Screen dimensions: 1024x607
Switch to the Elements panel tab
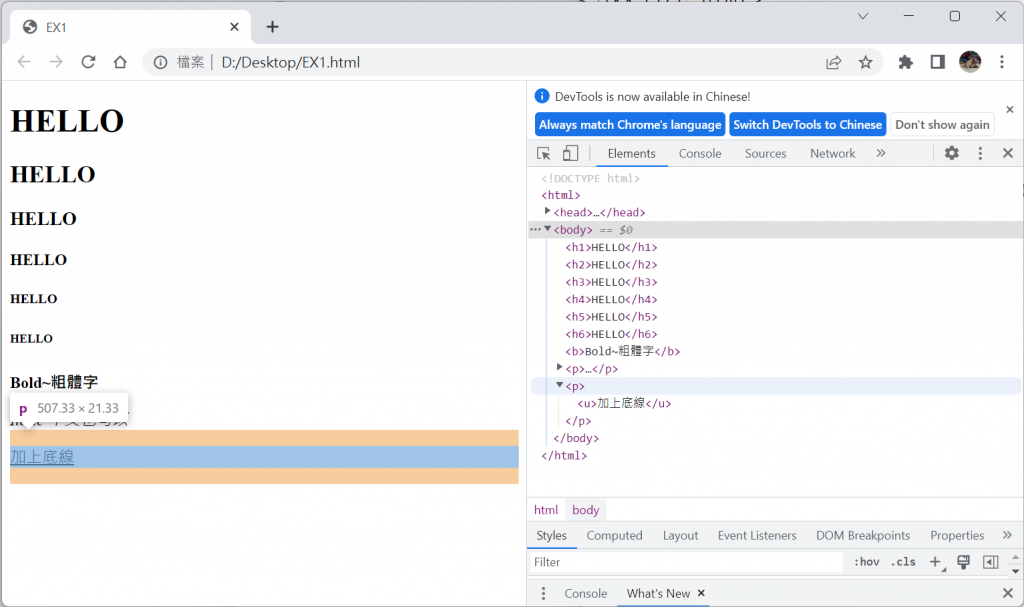(x=632, y=154)
